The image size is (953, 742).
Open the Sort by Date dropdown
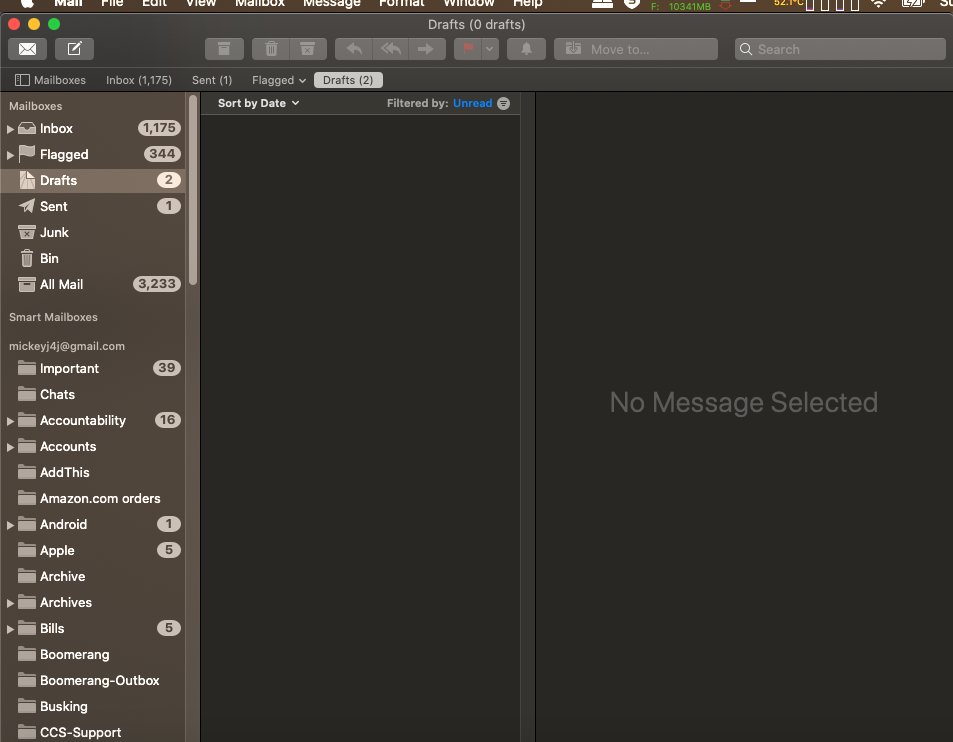(x=258, y=103)
